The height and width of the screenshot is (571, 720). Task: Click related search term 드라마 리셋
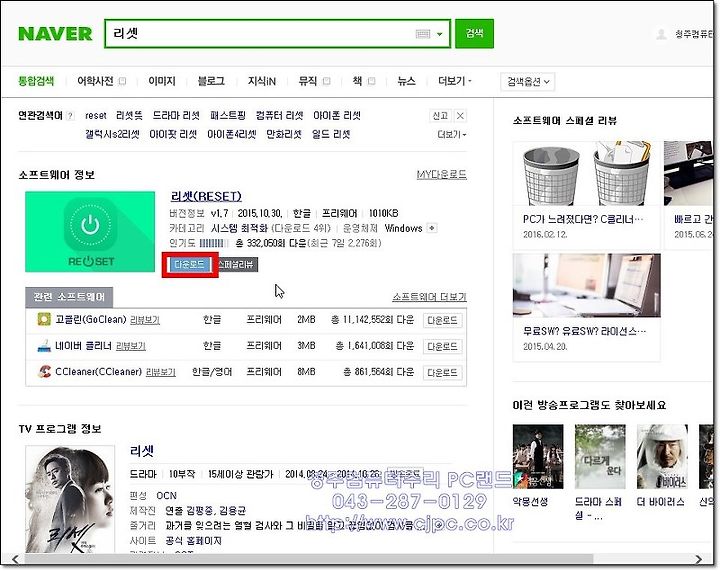coord(176,116)
